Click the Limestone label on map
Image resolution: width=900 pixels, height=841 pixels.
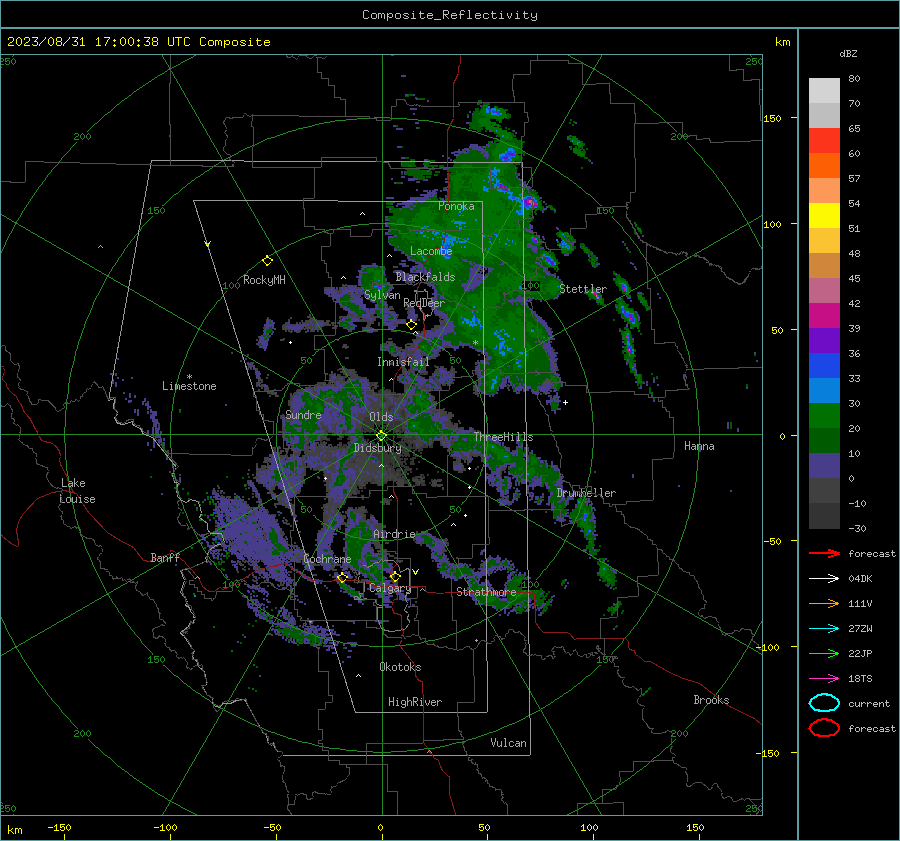click(x=189, y=386)
